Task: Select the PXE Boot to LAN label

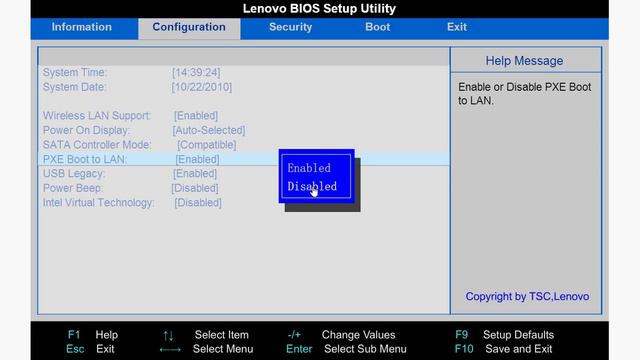Action: 85,160
